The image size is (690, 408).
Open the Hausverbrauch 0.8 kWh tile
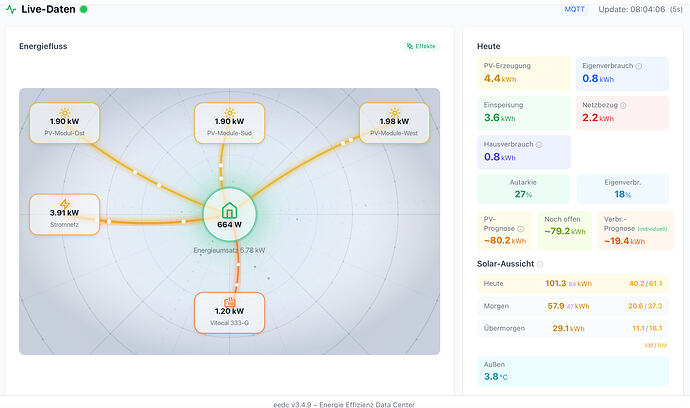pyautogui.click(x=524, y=152)
